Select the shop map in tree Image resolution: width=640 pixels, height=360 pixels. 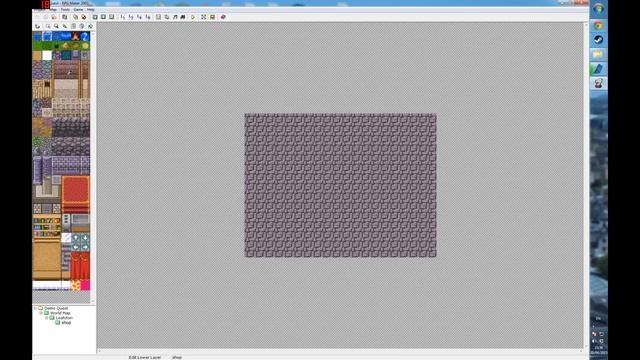[66, 323]
